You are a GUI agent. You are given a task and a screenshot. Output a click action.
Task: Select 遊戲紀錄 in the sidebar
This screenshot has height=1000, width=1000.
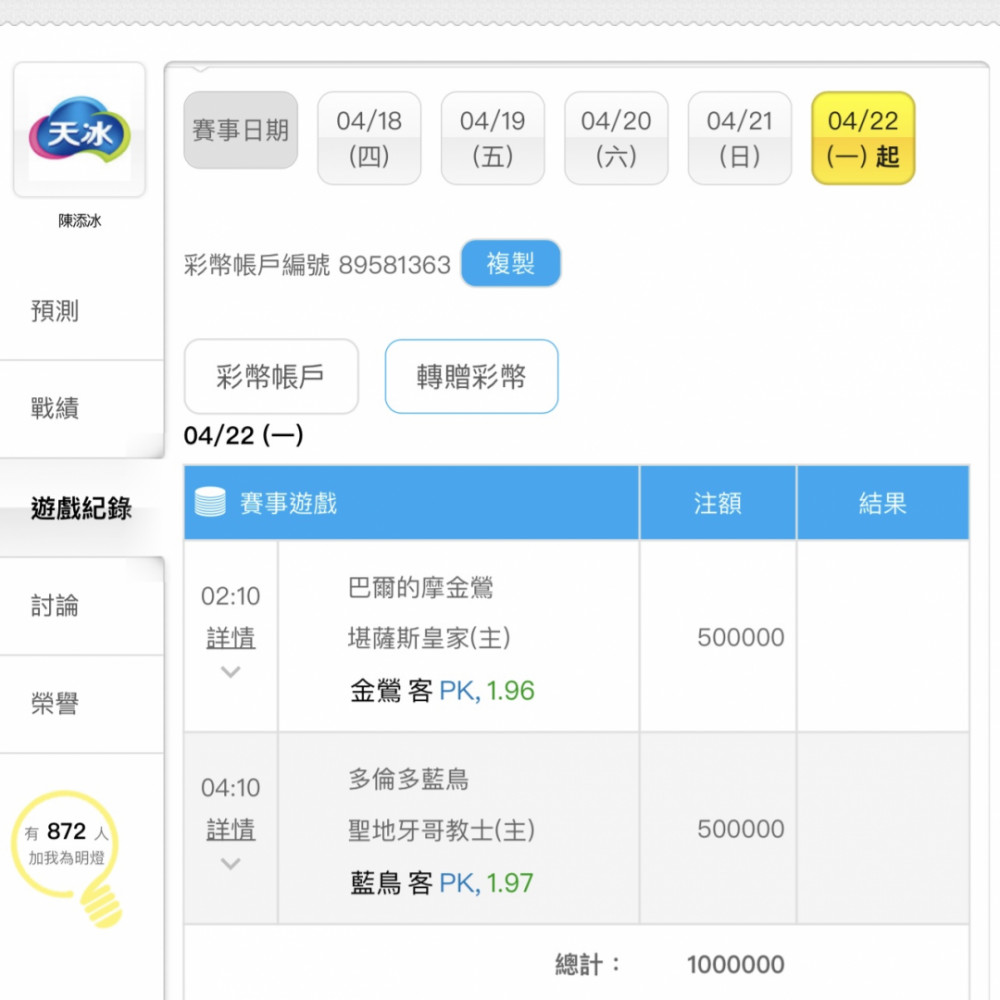81,508
